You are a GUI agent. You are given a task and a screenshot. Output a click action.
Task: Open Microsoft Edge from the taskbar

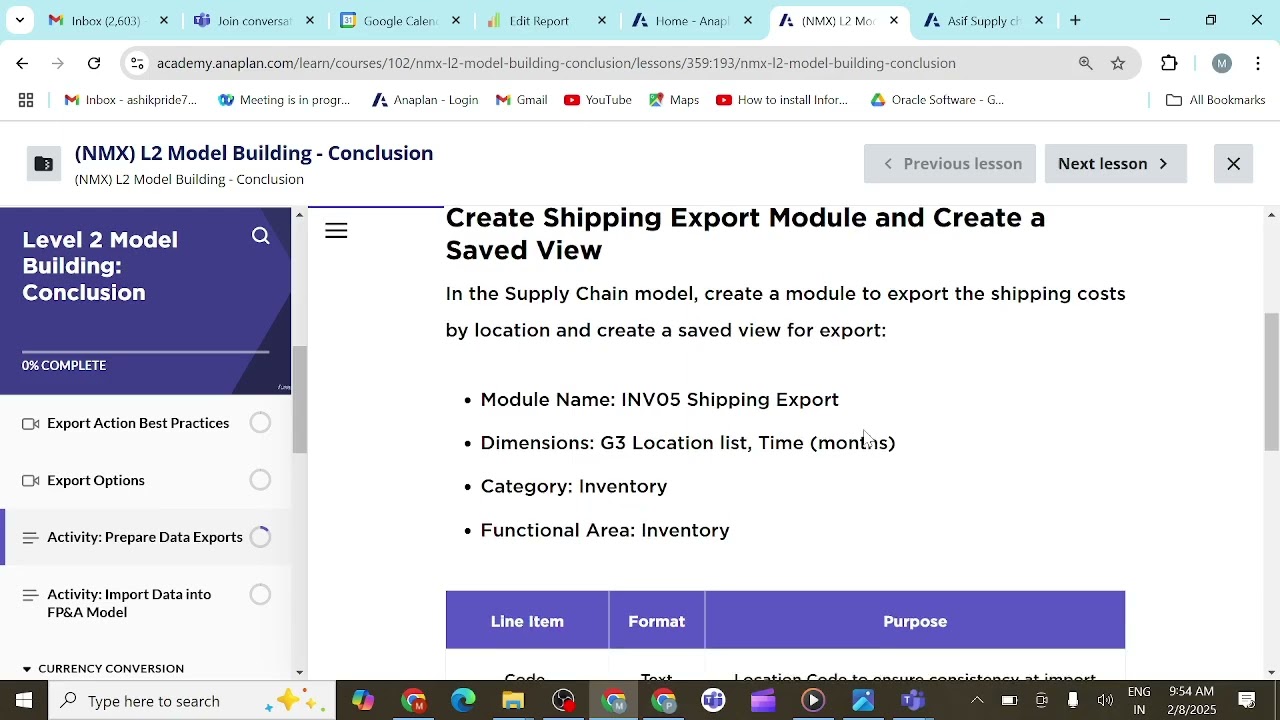point(463,701)
